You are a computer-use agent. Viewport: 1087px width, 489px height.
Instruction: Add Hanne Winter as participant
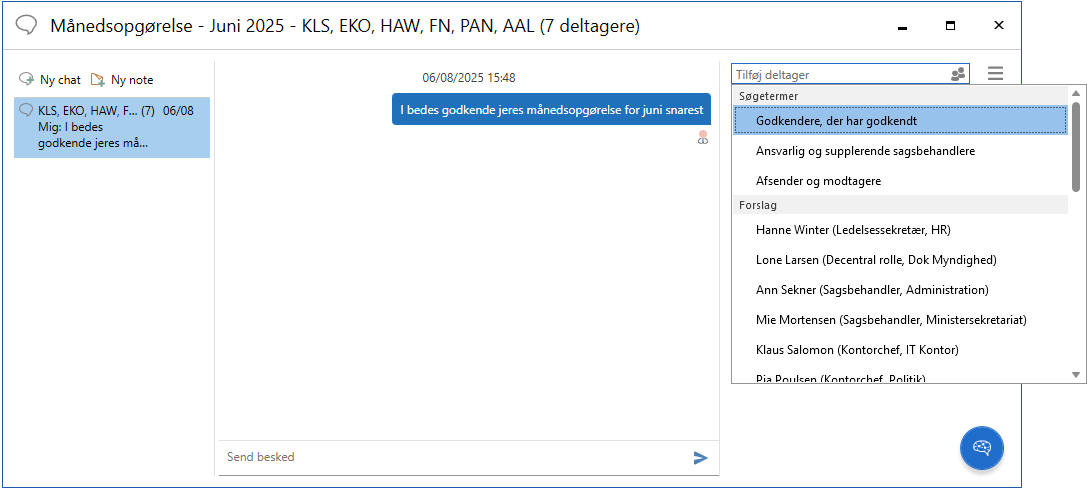(x=901, y=230)
